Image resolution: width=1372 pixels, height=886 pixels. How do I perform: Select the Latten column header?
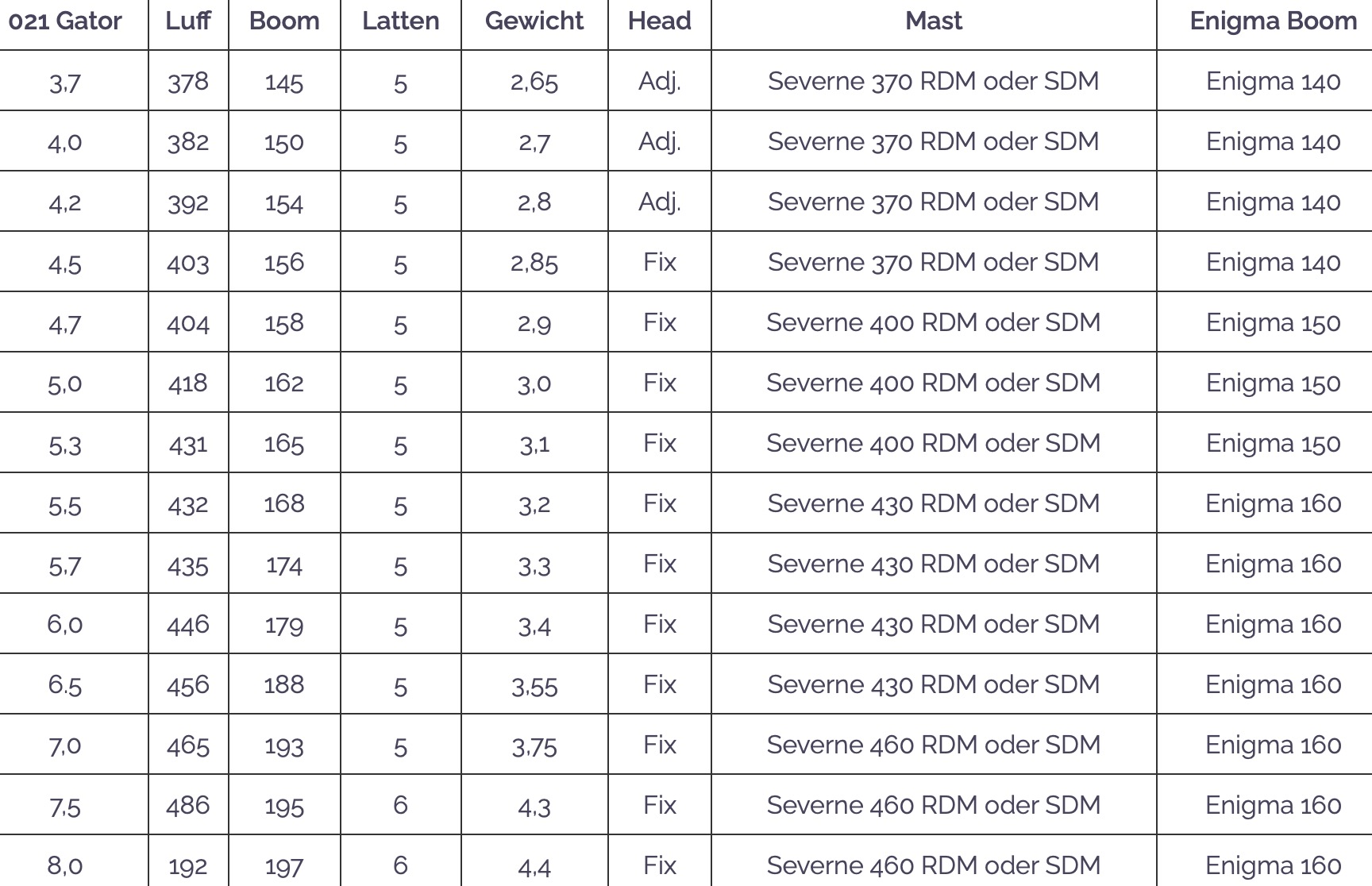pyautogui.click(x=400, y=21)
